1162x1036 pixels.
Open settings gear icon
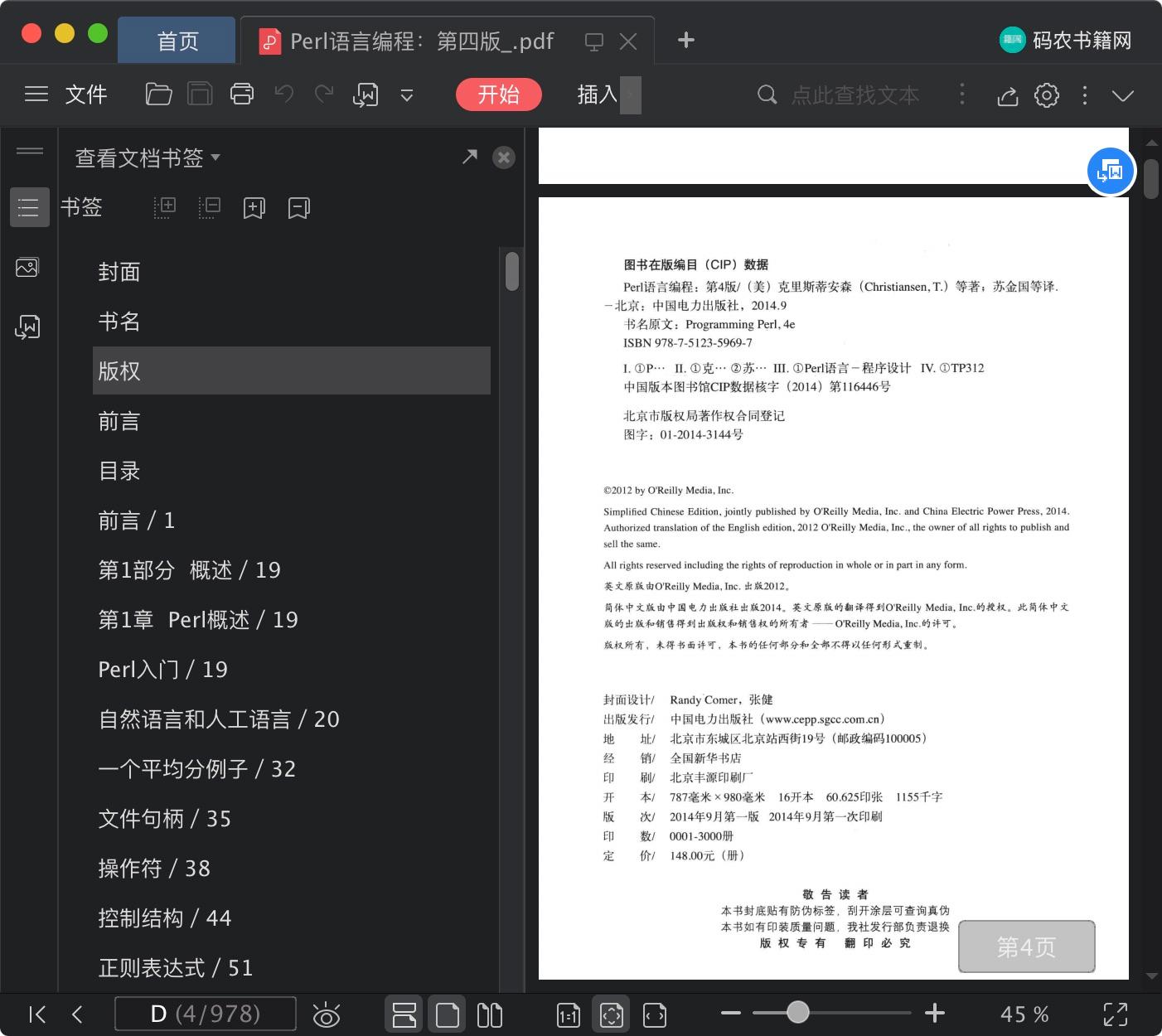1047,95
